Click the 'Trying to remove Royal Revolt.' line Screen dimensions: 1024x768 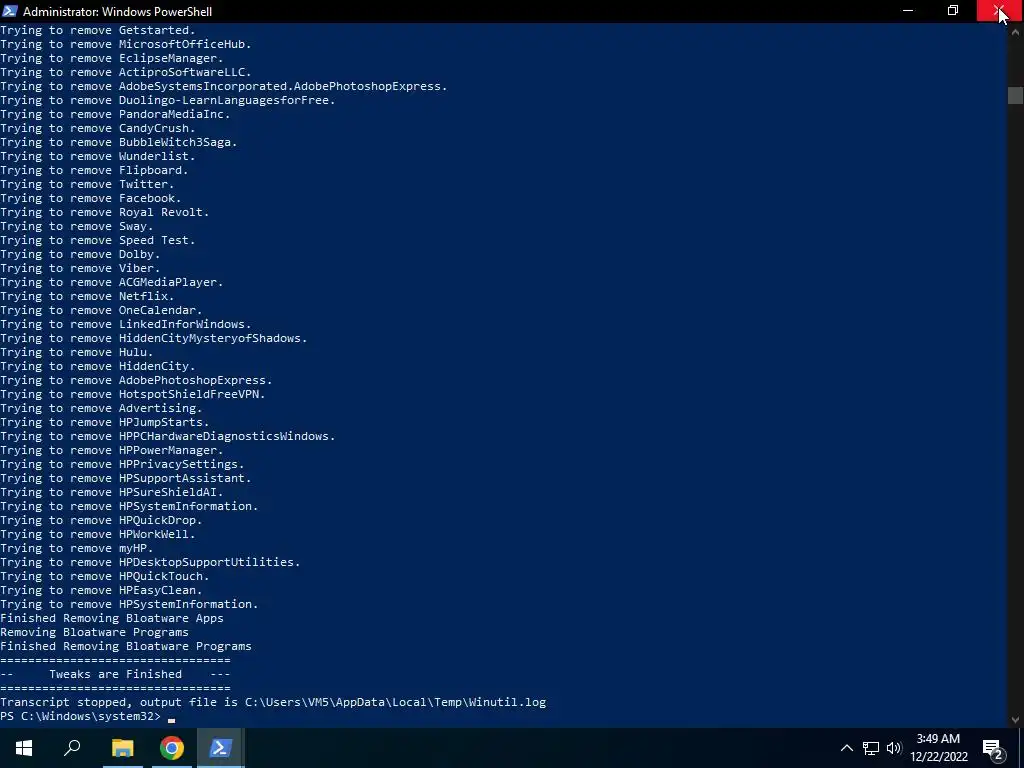tap(104, 212)
